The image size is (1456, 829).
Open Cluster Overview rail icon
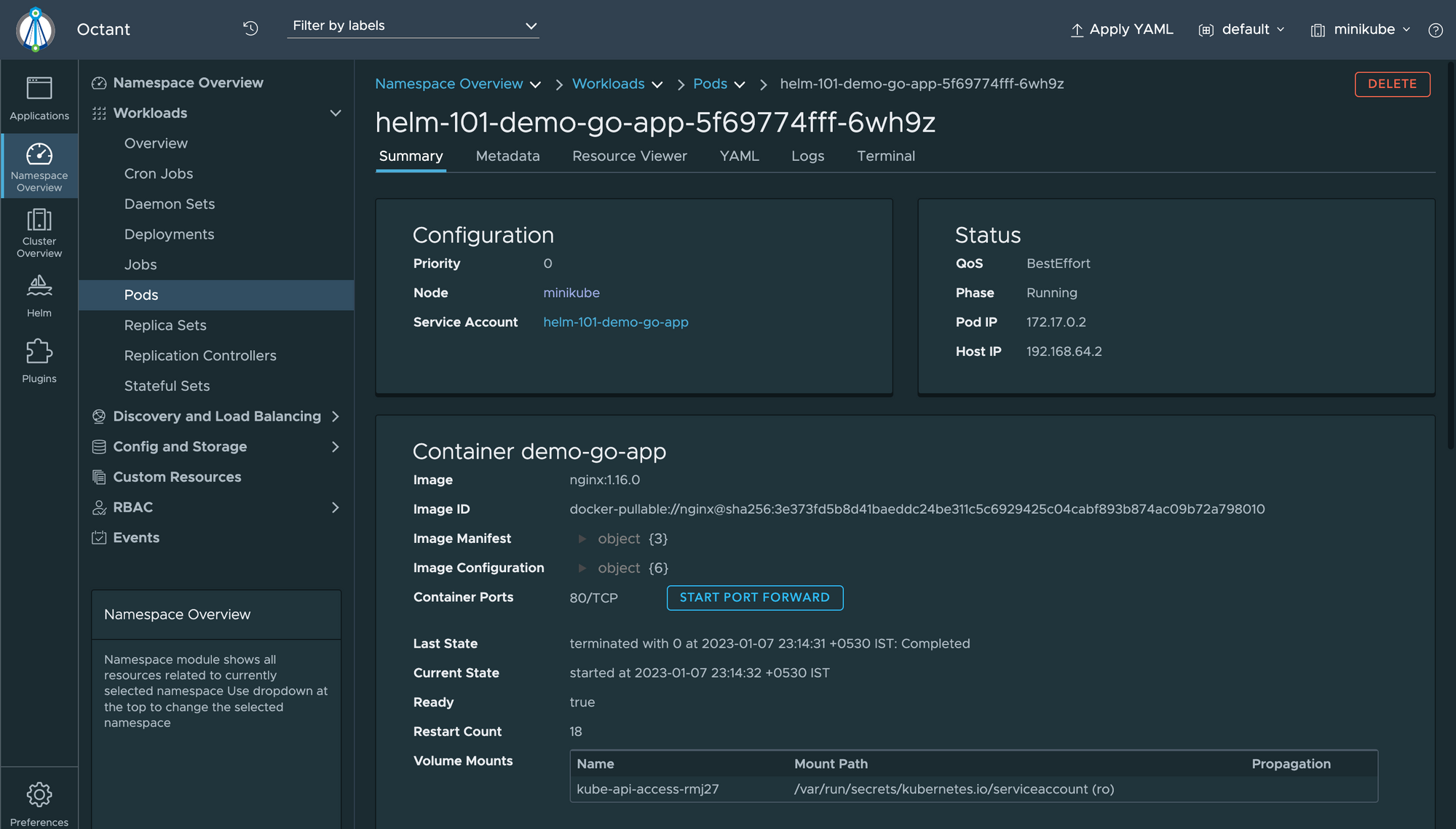39,233
